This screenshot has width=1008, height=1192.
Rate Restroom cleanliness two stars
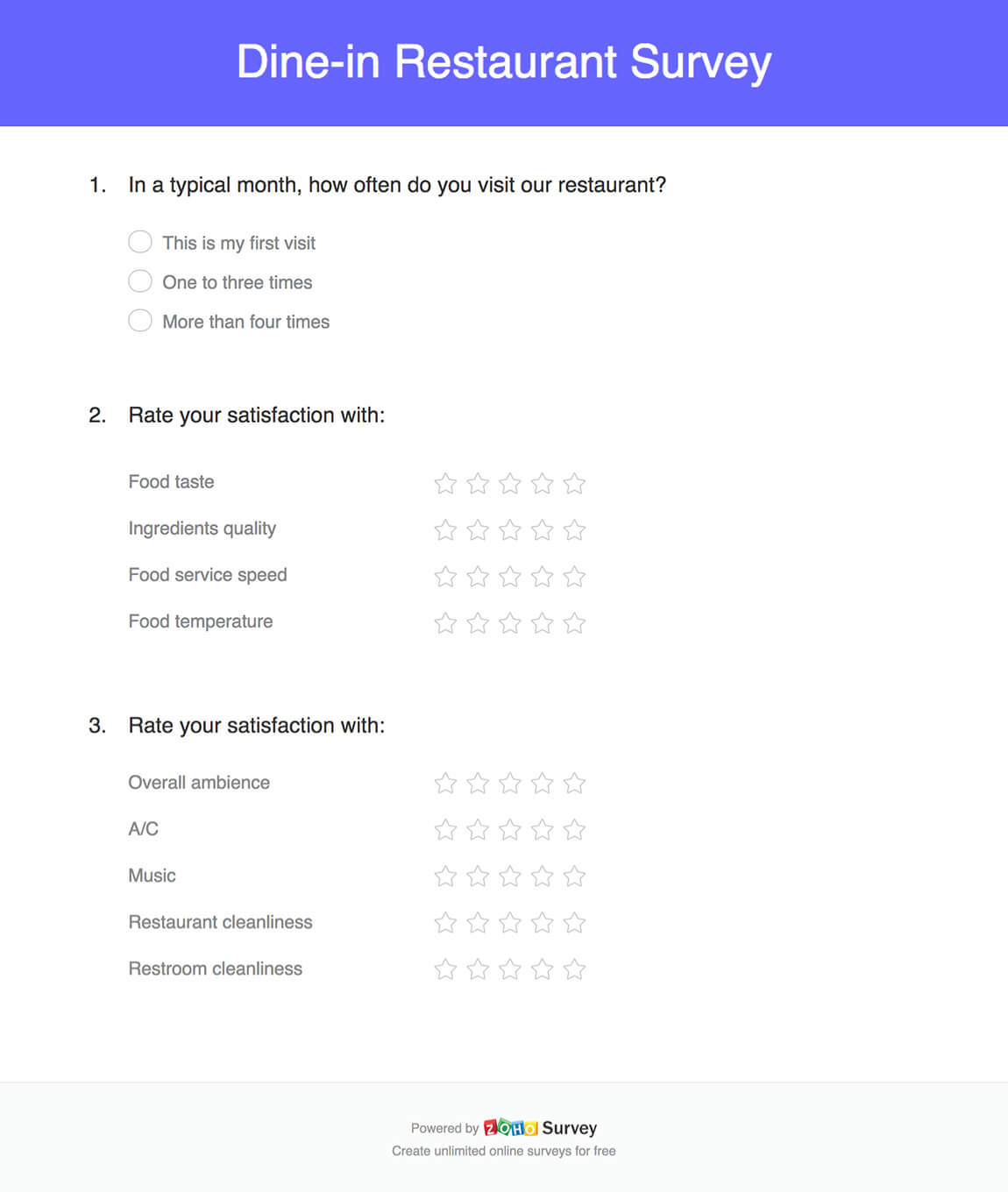point(478,968)
